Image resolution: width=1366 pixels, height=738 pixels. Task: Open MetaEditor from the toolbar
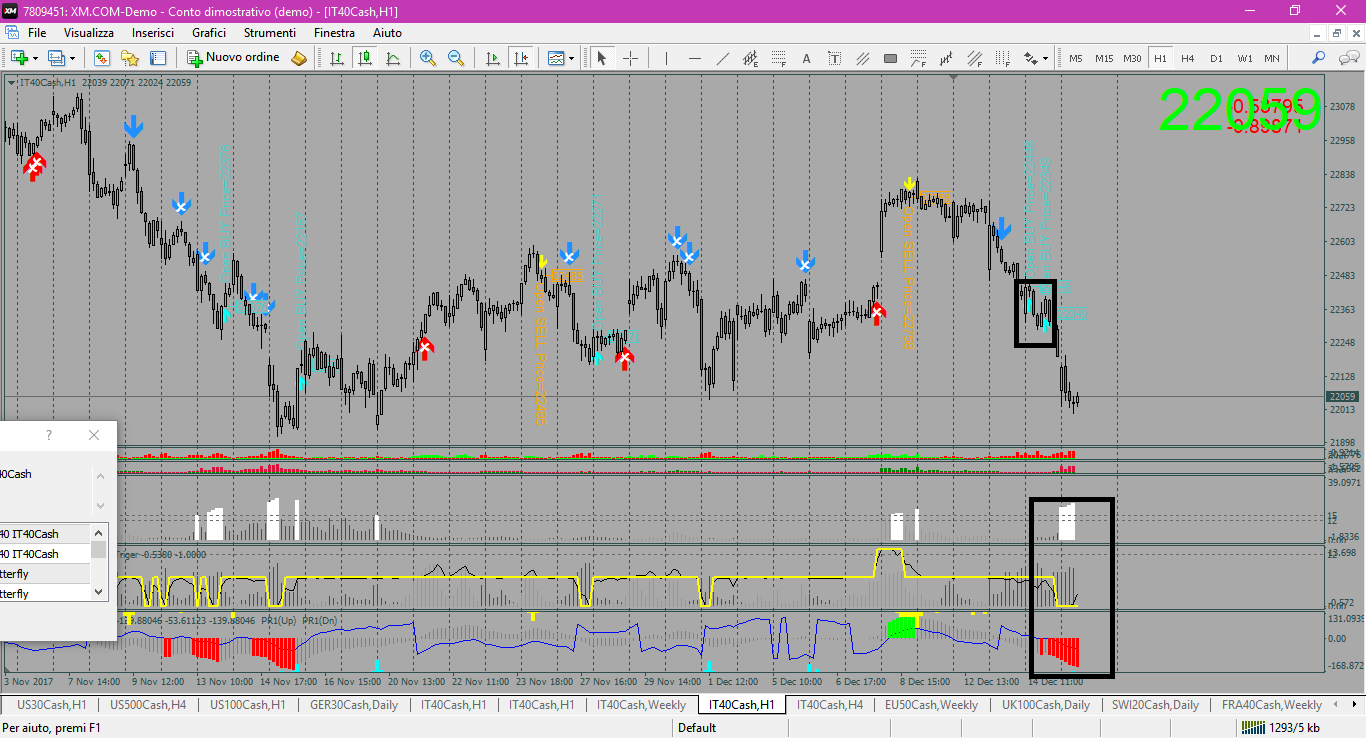(299, 58)
